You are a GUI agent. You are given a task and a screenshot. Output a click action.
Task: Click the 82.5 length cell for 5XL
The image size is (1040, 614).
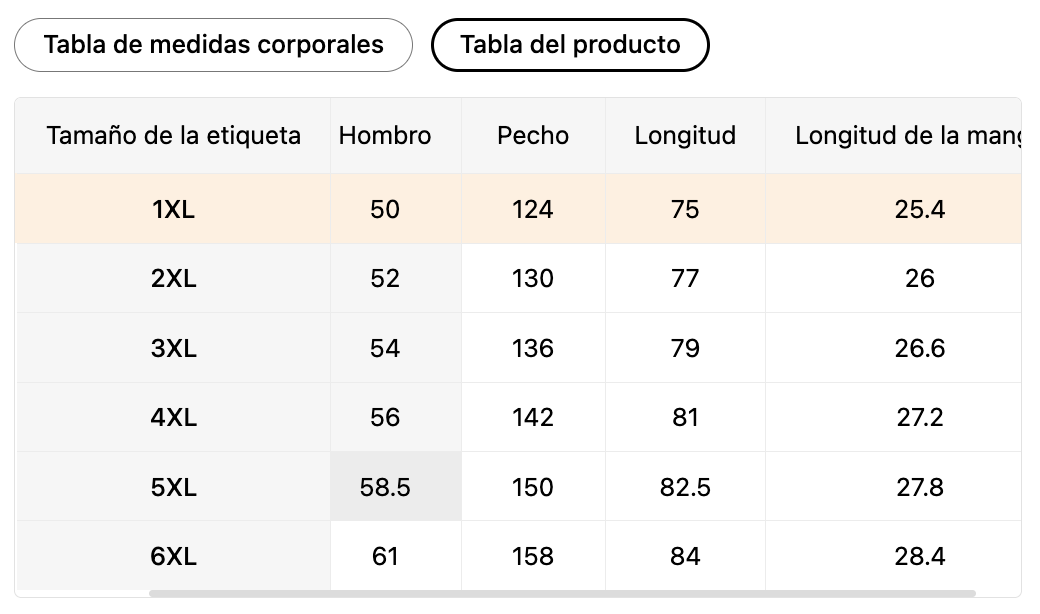685,487
